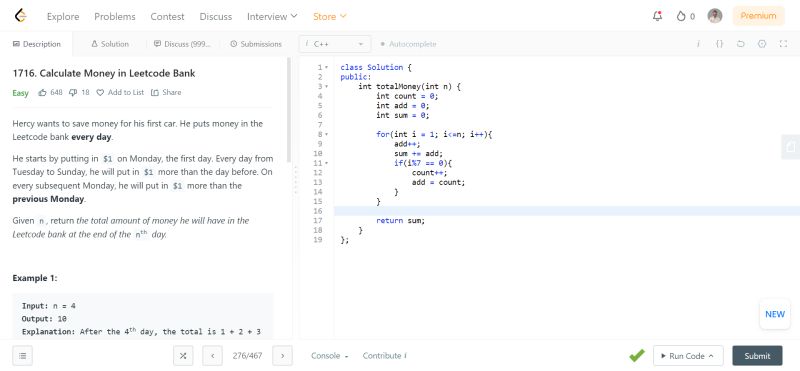Click the 'Output: 10' text
800x371 pixels.
click(44, 319)
